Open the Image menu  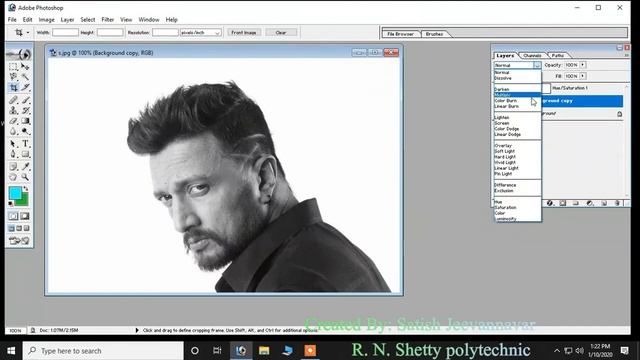click(x=47, y=20)
